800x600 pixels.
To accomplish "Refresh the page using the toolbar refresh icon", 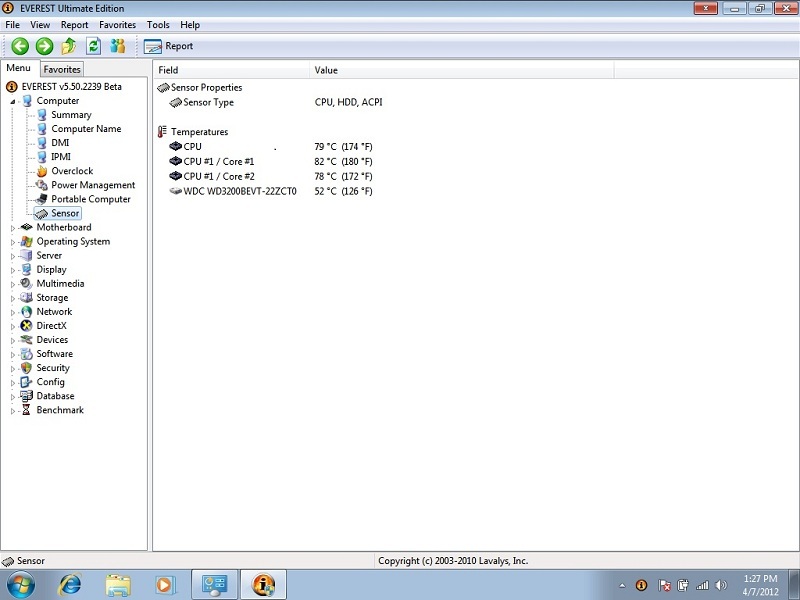I will click(93, 46).
